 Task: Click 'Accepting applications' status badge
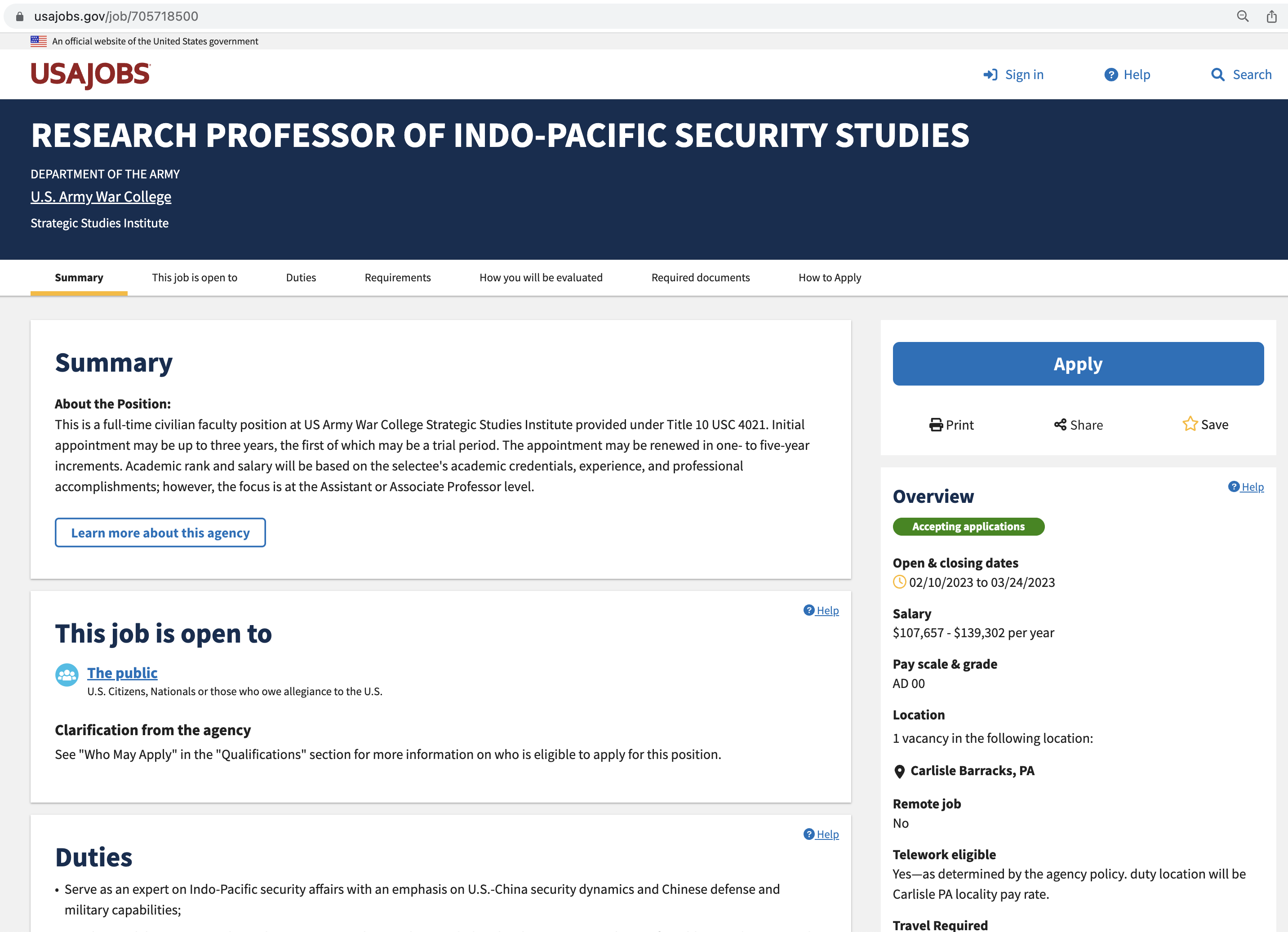click(968, 527)
